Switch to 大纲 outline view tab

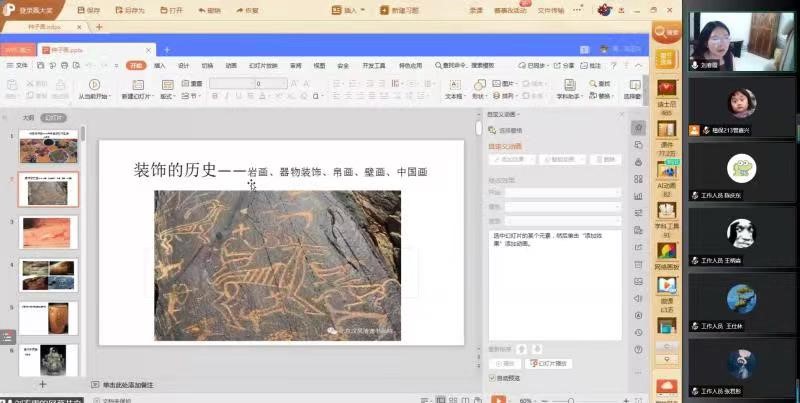pyautogui.click(x=28, y=117)
